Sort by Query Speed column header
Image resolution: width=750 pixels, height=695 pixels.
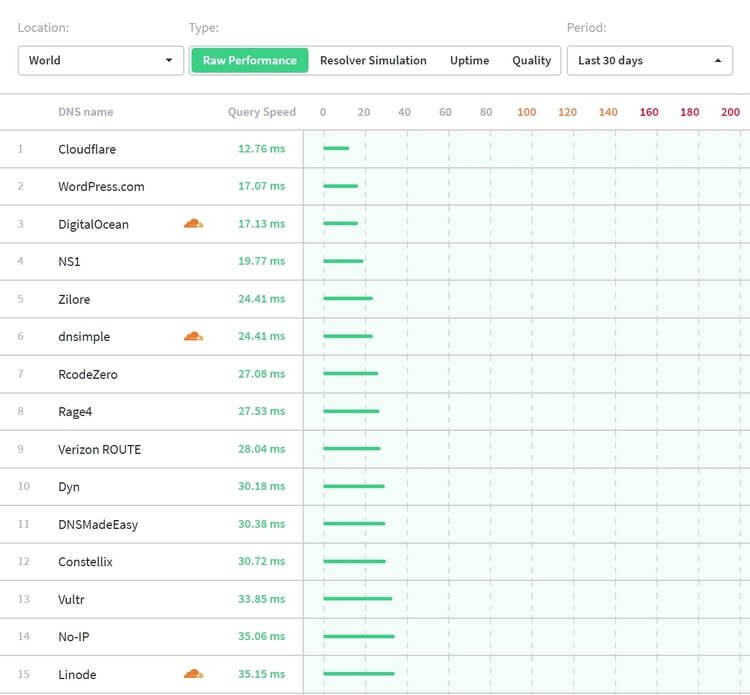262,112
